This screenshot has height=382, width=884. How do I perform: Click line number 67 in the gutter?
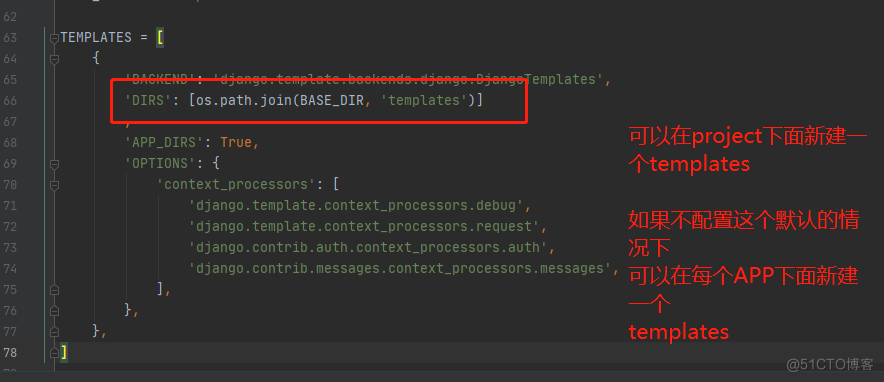click(10, 122)
